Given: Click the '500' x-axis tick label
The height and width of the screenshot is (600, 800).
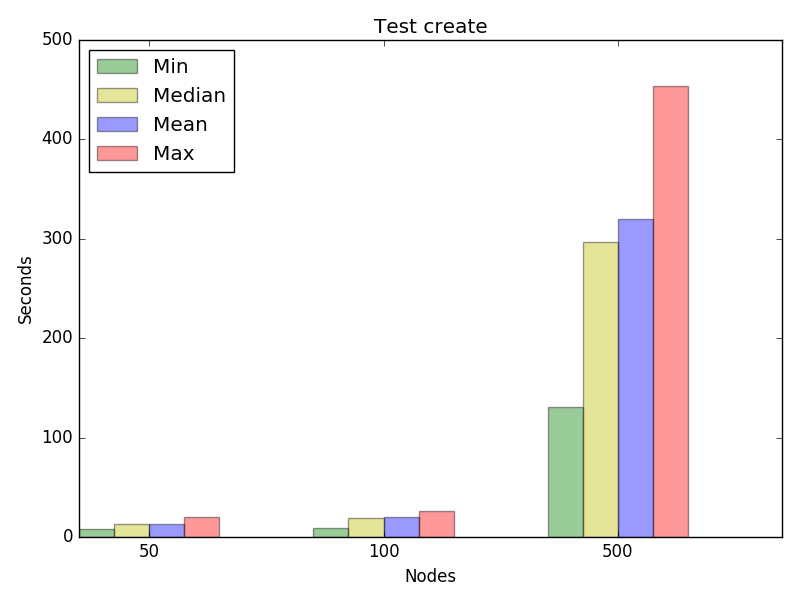Looking at the screenshot, I should click(x=618, y=553).
